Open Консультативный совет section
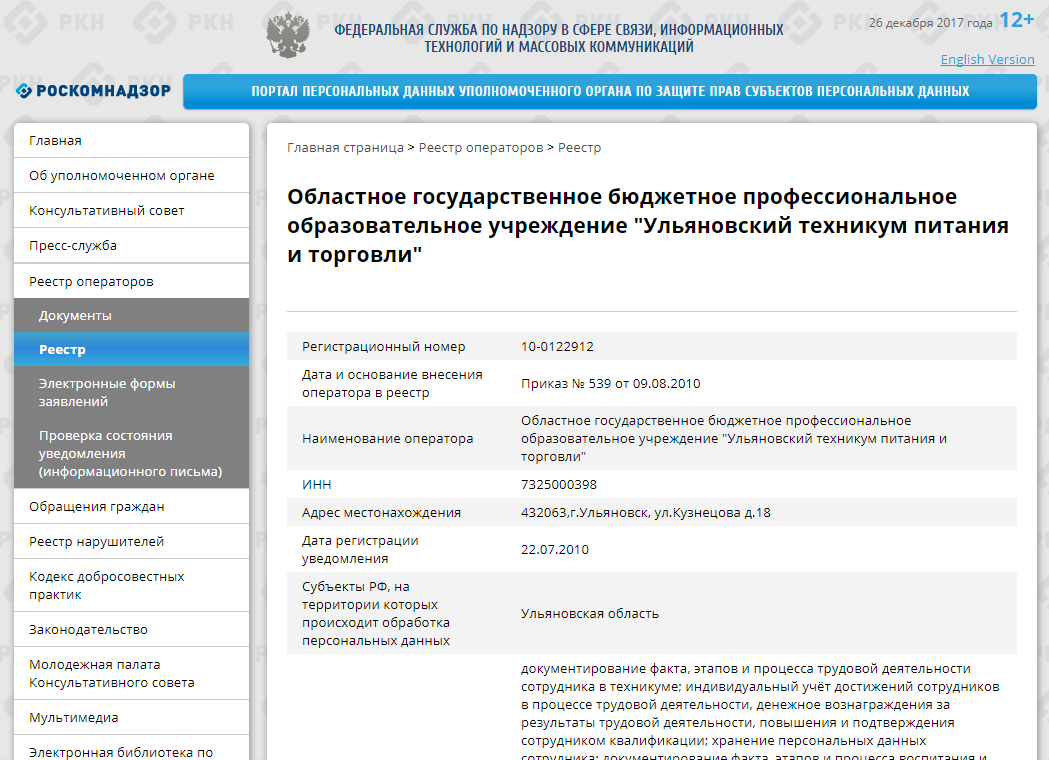Image resolution: width=1049 pixels, height=760 pixels. [106, 211]
